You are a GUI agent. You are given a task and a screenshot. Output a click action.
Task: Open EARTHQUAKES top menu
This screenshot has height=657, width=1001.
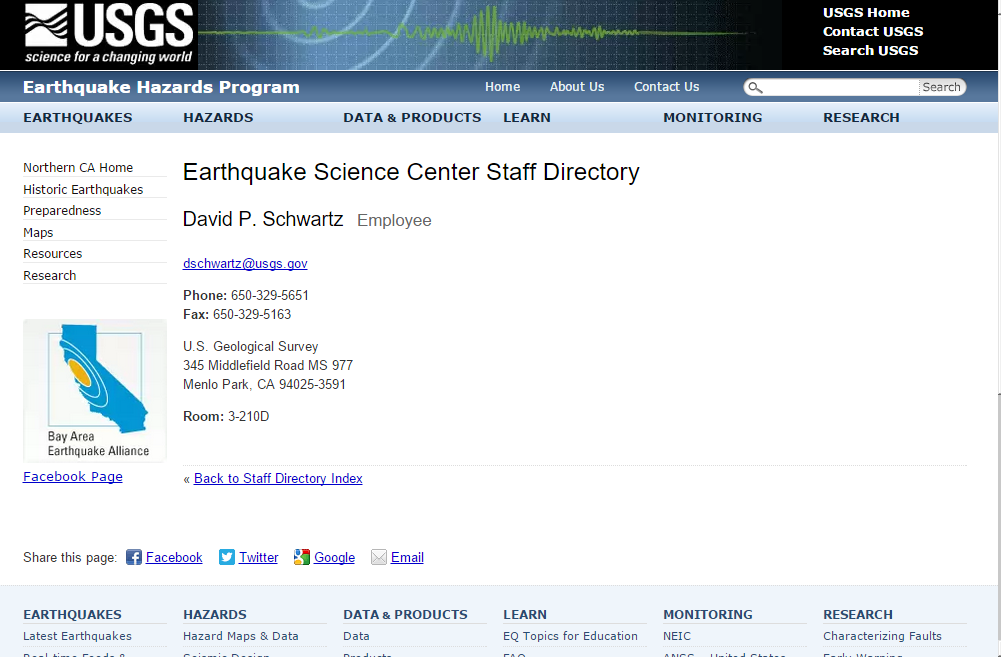click(x=78, y=117)
